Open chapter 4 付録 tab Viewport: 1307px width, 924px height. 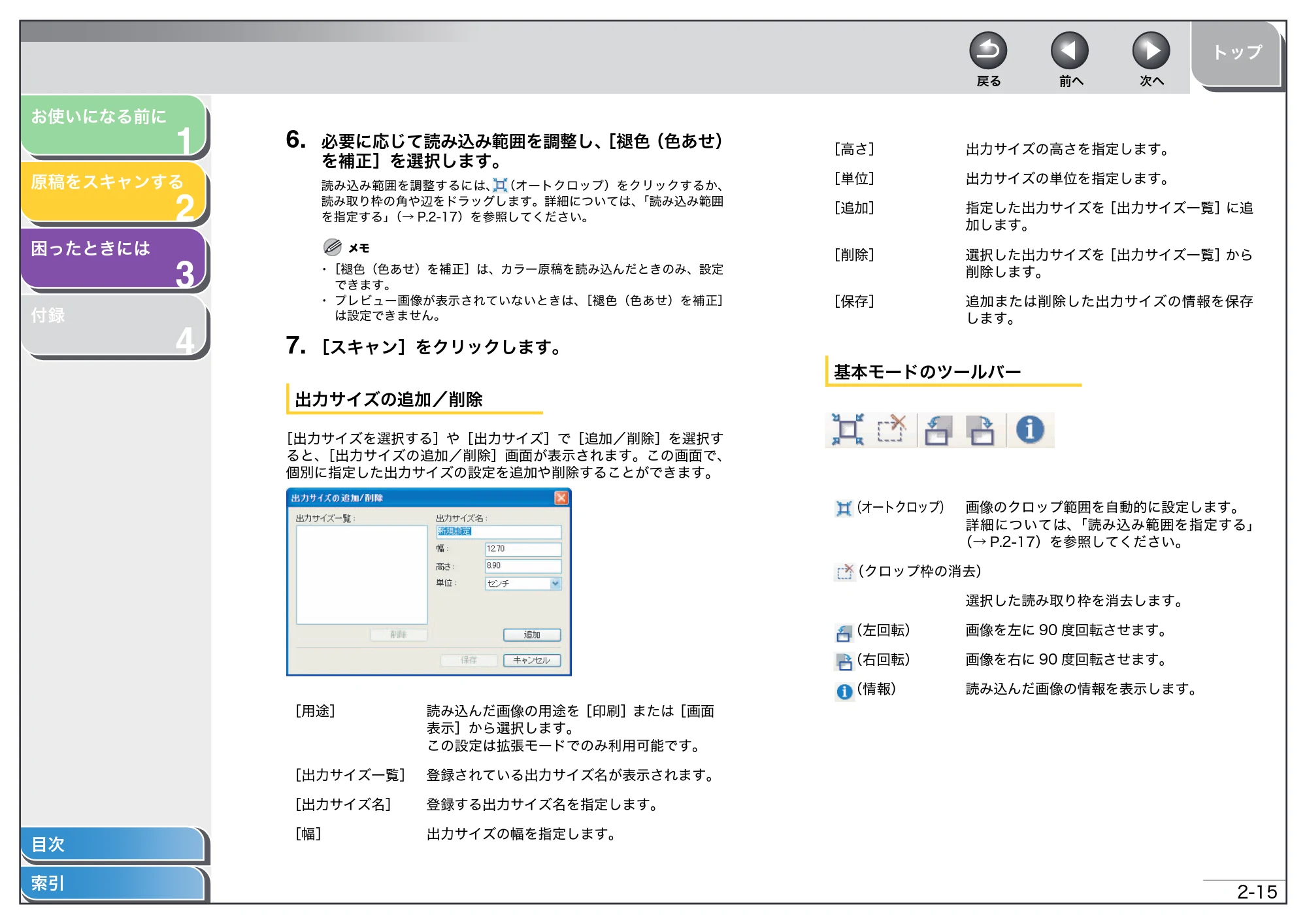pyautogui.click(x=113, y=325)
